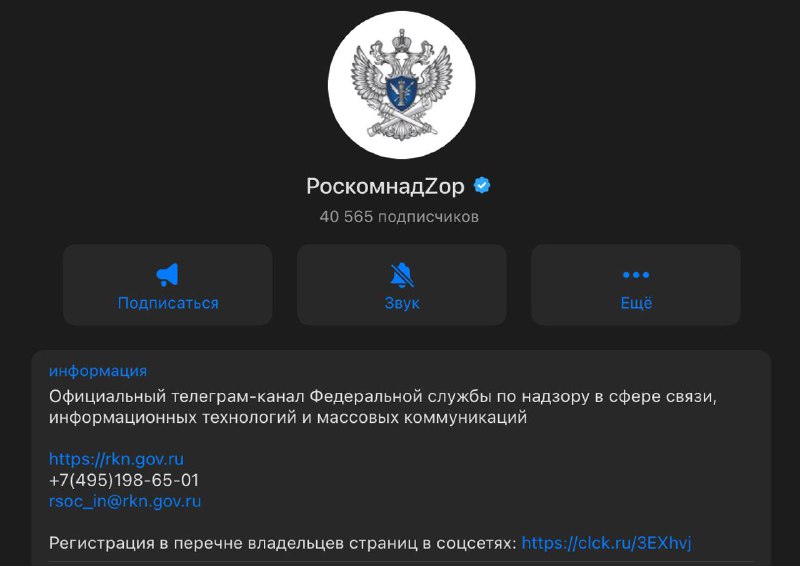Open the https://rkn.gov.ru link
This screenshot has height=566, width=800.
point(116,459)
